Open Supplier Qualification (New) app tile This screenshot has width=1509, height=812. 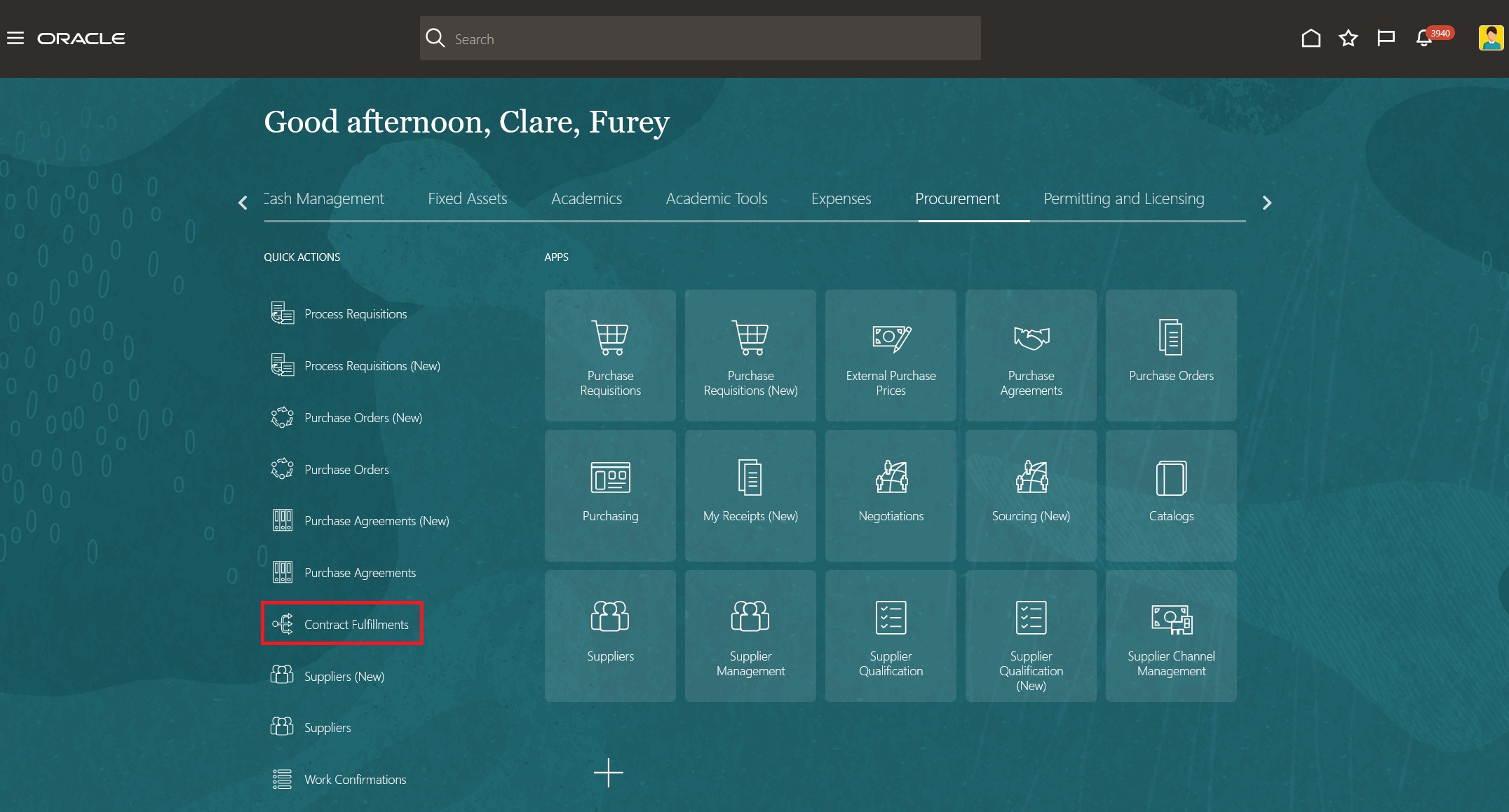click(x=1031, y=636)
